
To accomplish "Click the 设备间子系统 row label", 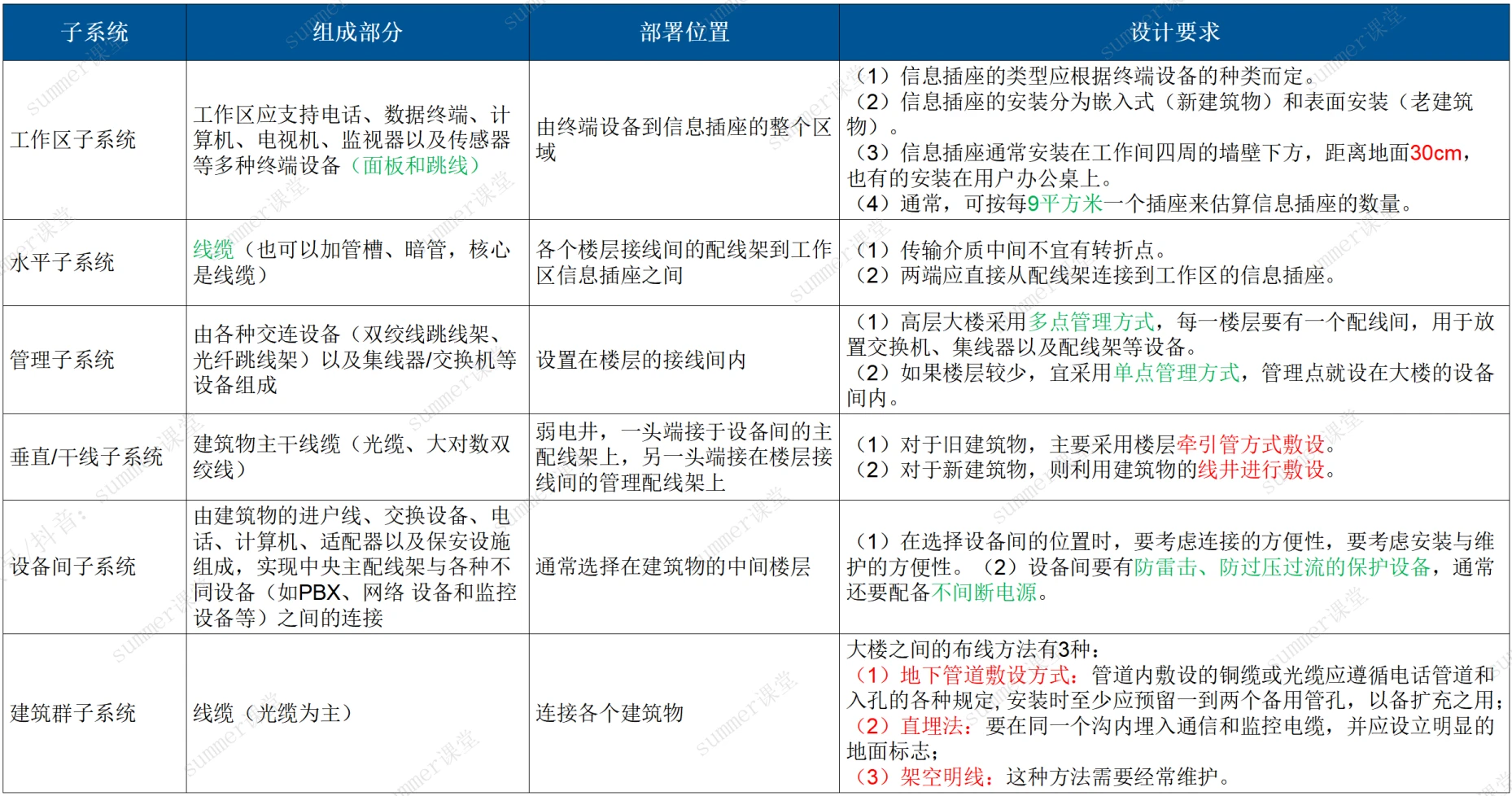I will tap(73, 566).
